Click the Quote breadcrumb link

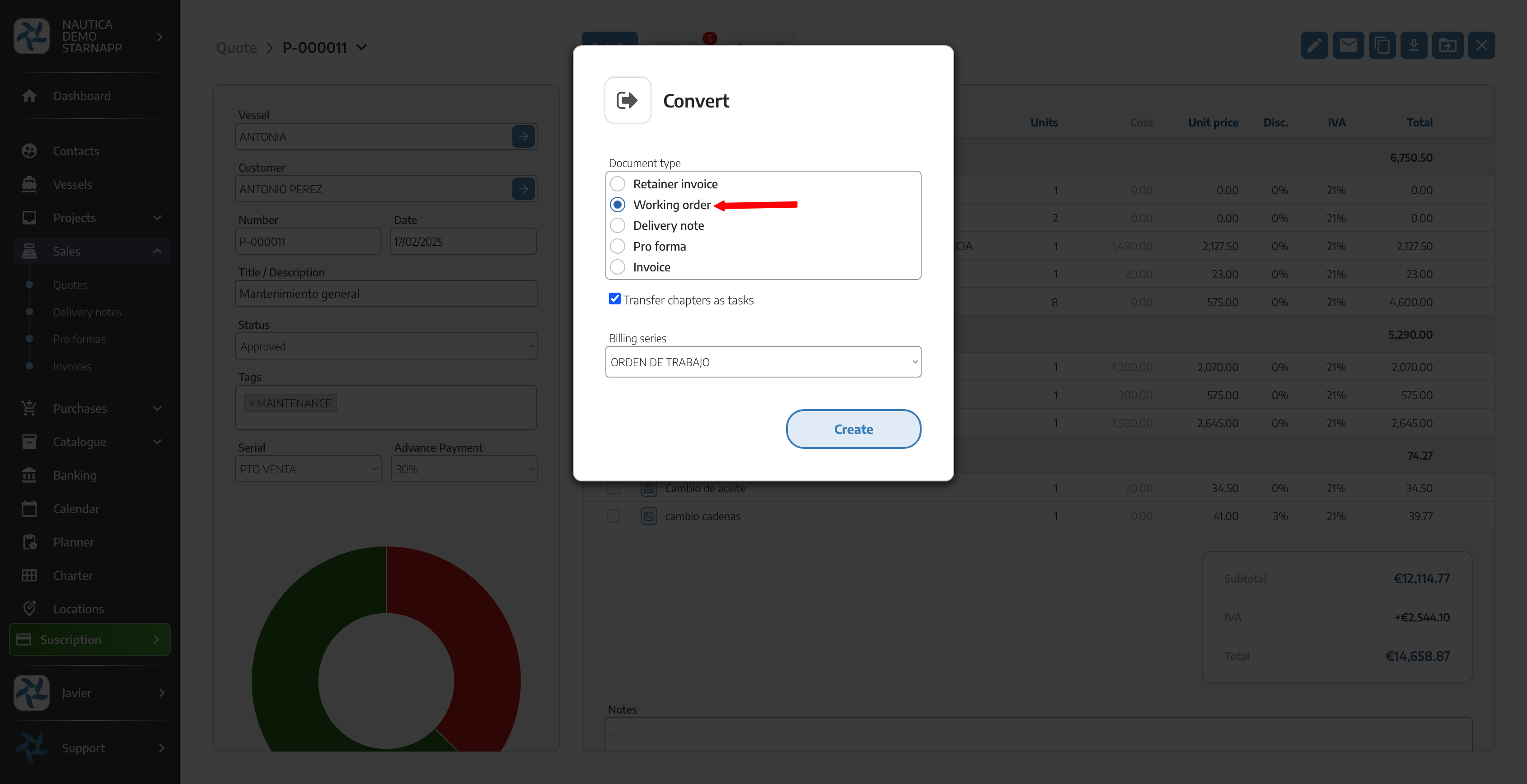pyautogui.click(x=236, y=47)
